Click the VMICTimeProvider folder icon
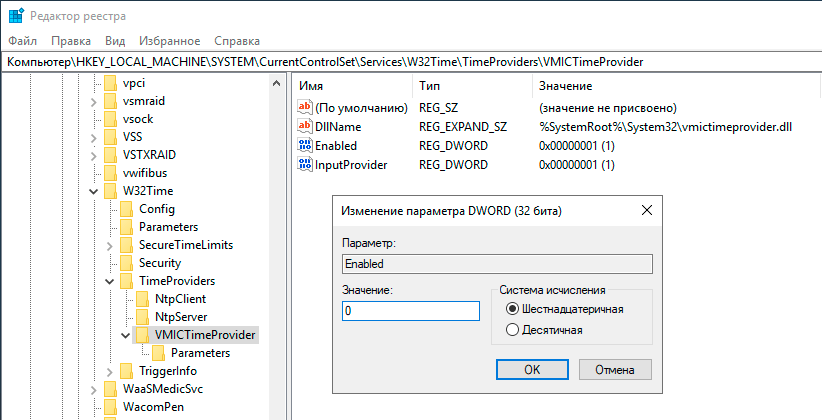 pyautogui.click(x=142, y=334)
